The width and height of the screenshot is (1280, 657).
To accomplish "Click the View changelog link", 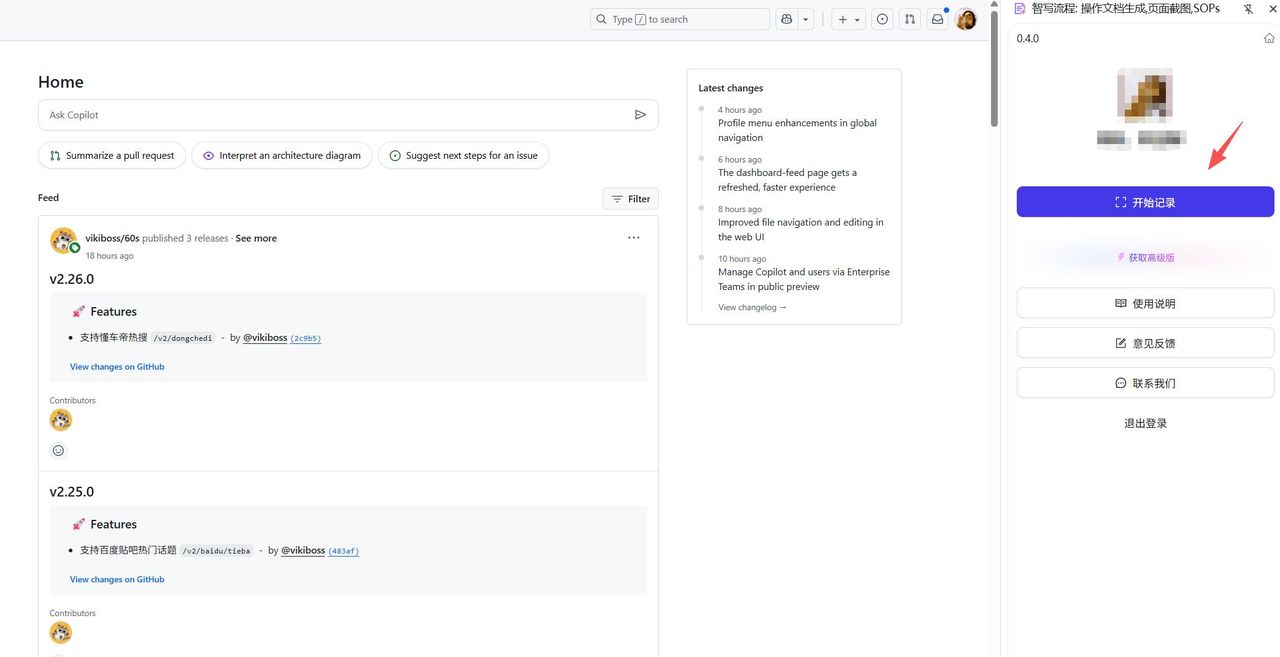I will (x=752, y=307).
